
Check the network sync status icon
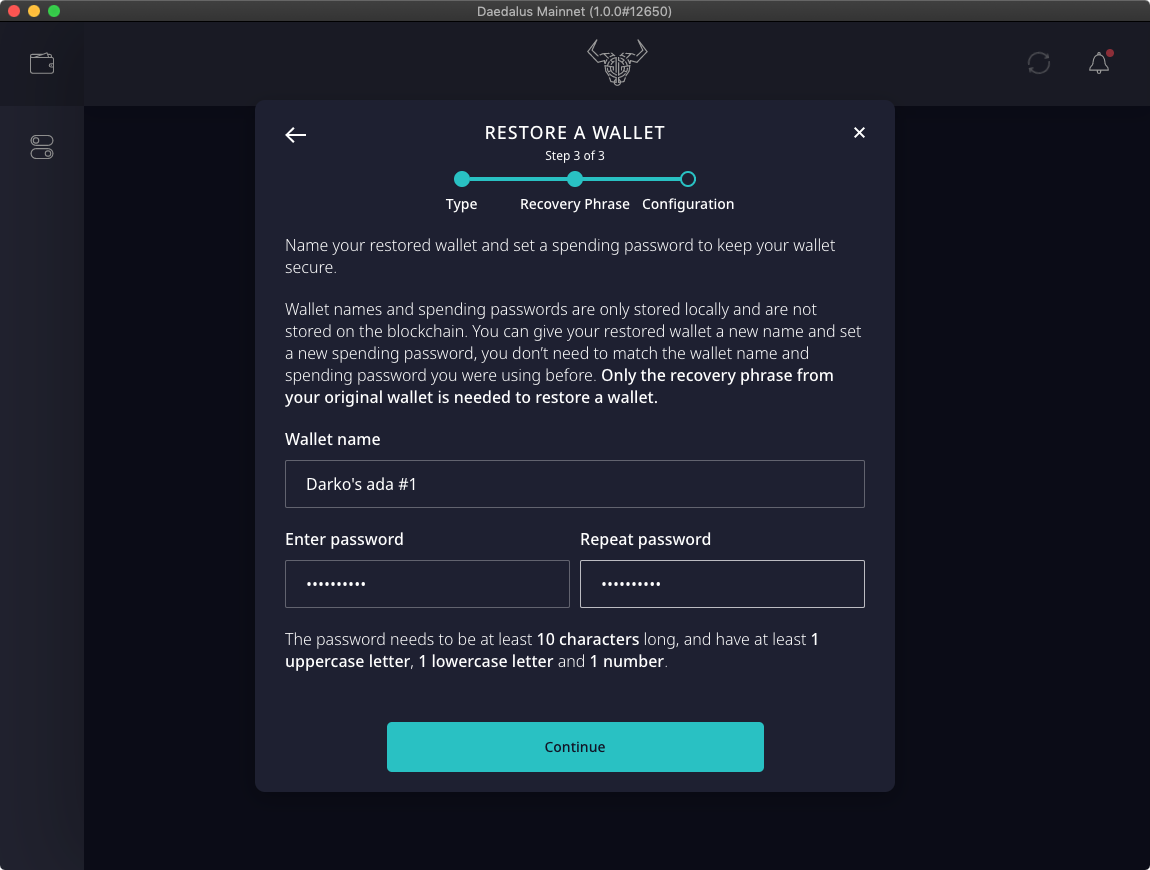(1039, 63)
